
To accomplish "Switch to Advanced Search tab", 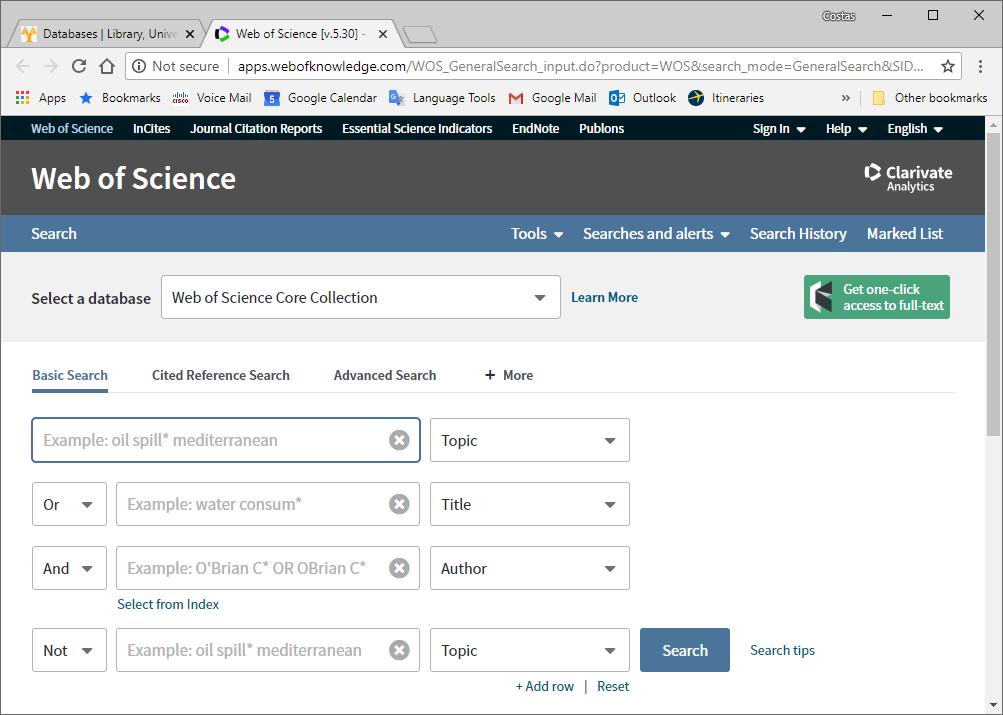I will 385,375.
